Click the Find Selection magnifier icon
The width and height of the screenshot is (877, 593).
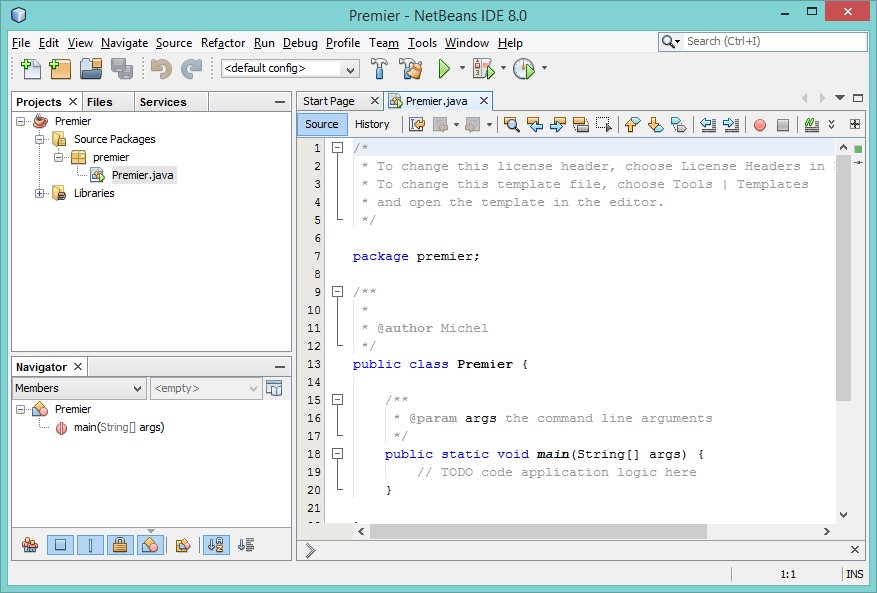[x=512, y=125]
